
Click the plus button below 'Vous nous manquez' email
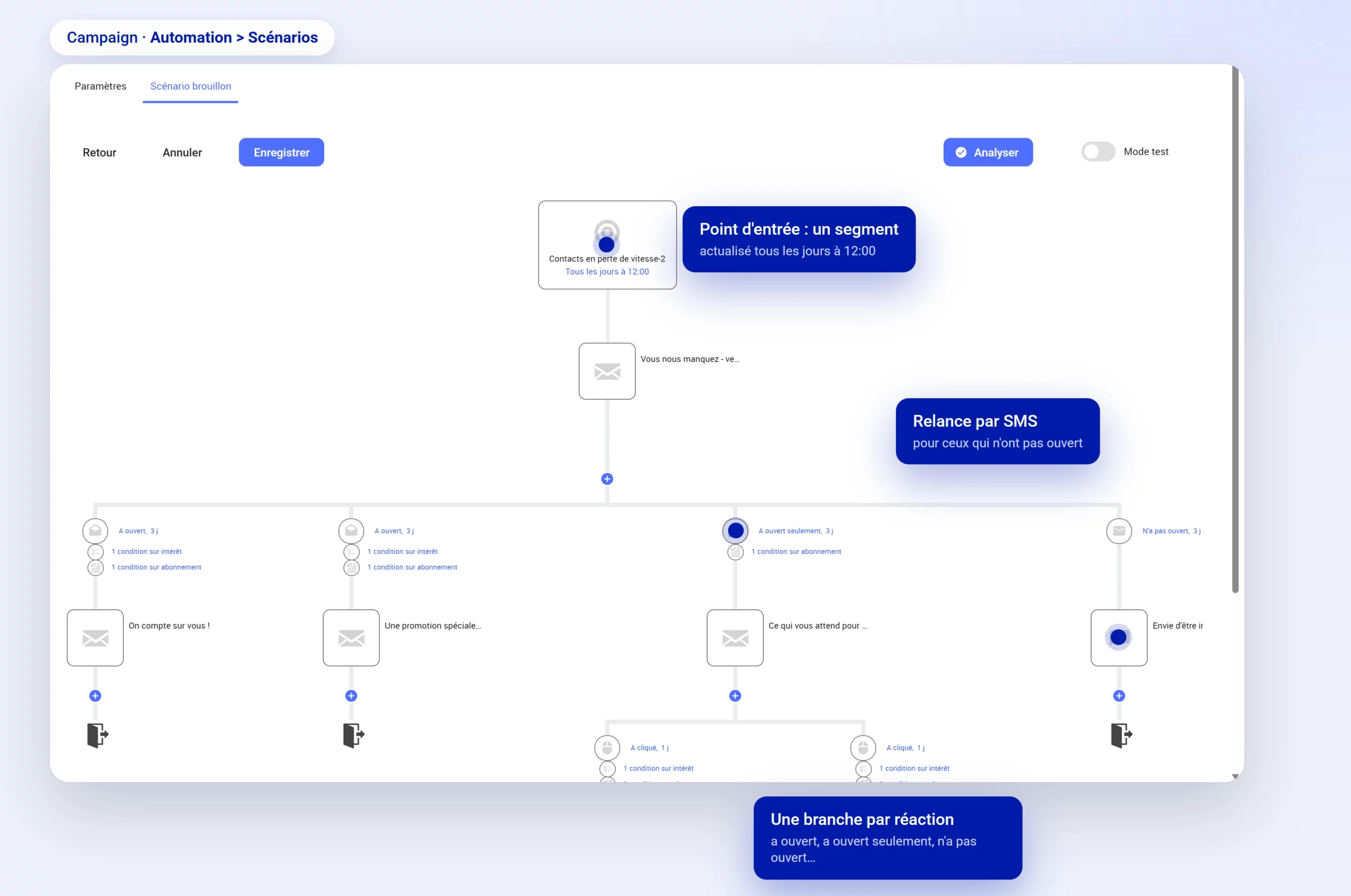(607, 479)
